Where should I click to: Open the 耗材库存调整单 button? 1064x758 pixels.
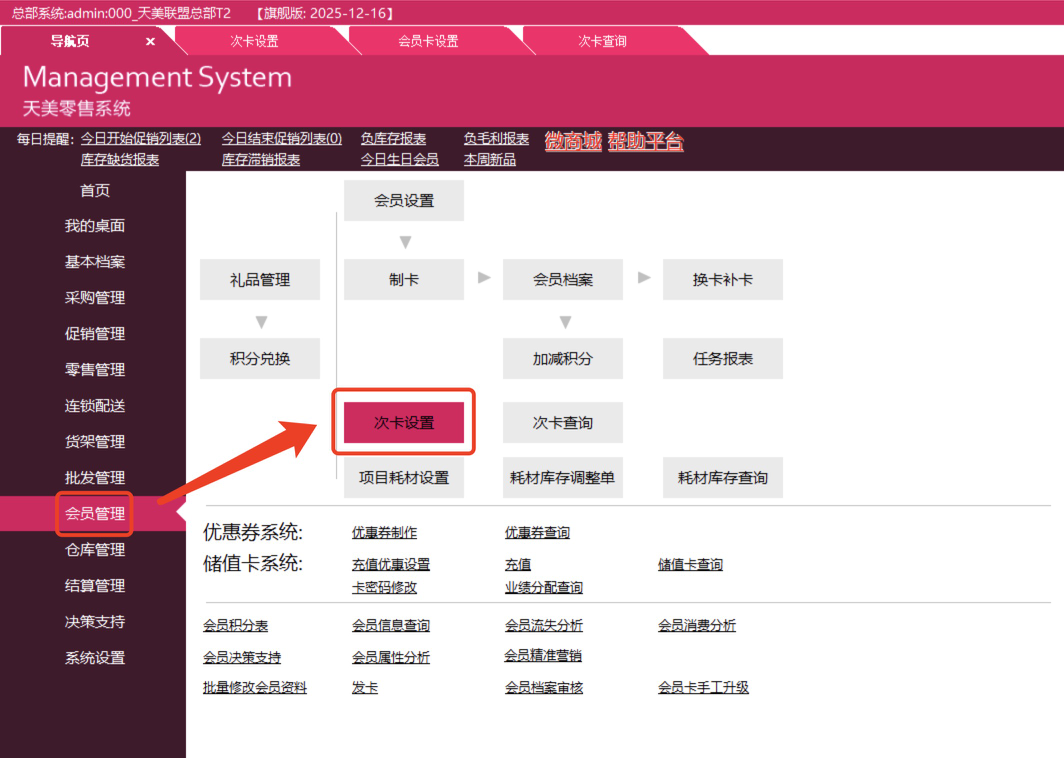pyautogui.click(x=562, y=478)
